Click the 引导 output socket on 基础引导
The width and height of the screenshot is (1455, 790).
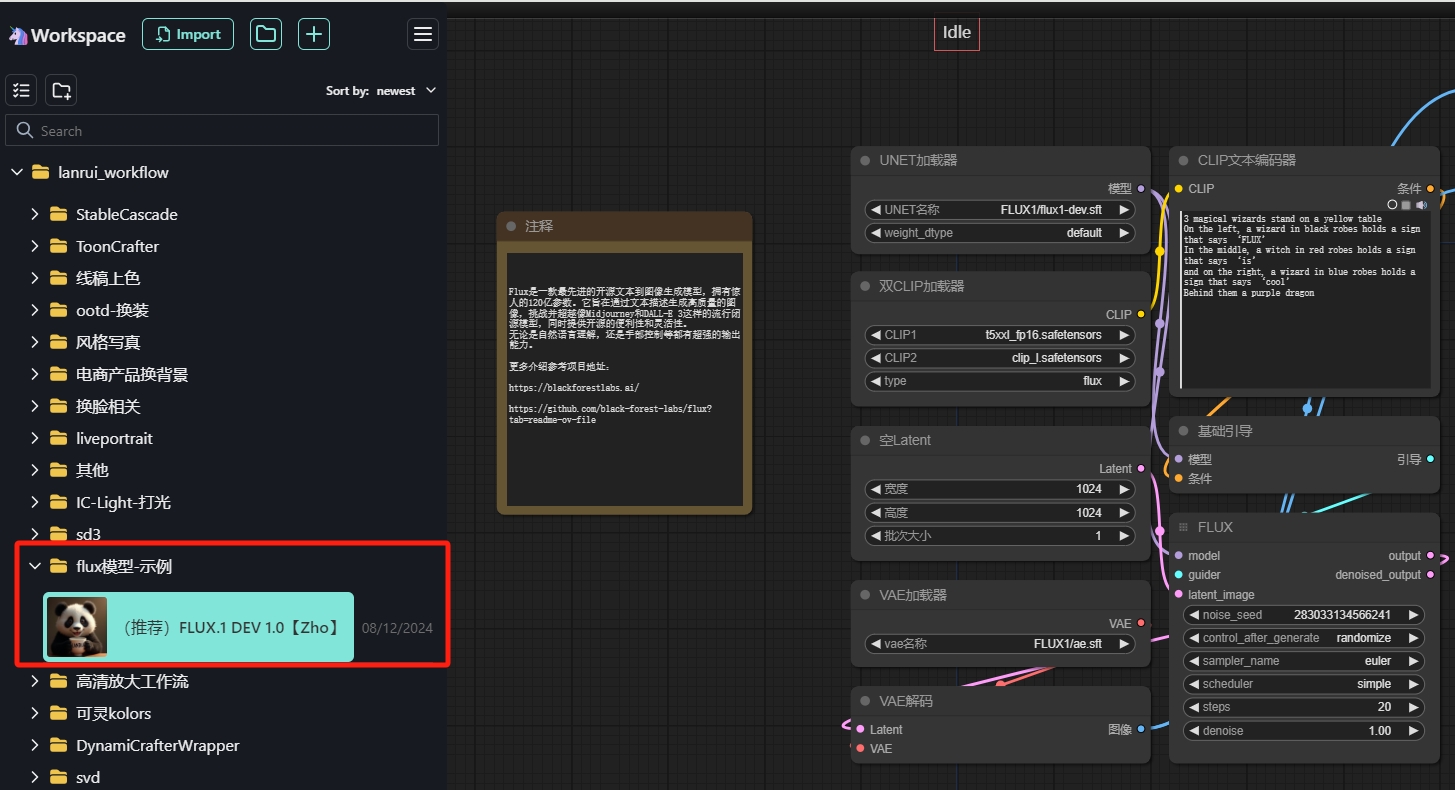[1431, 459]
